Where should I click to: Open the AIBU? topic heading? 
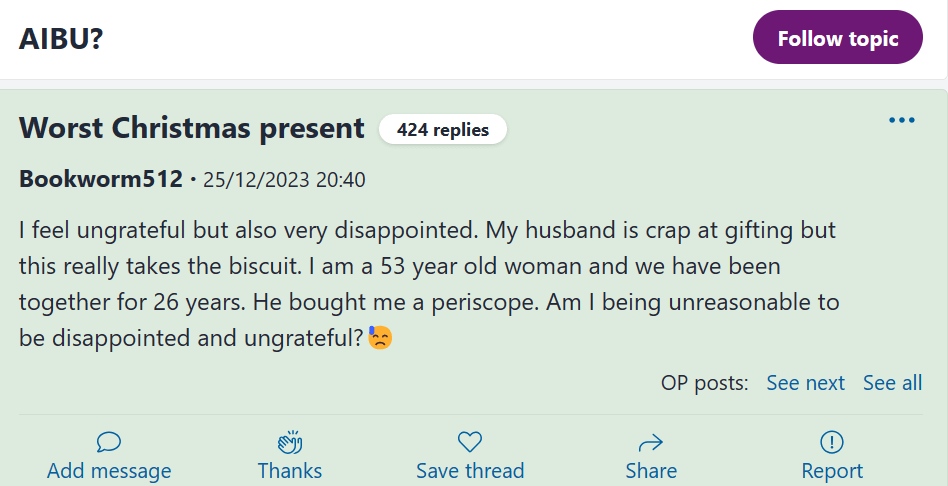point(61,38)
